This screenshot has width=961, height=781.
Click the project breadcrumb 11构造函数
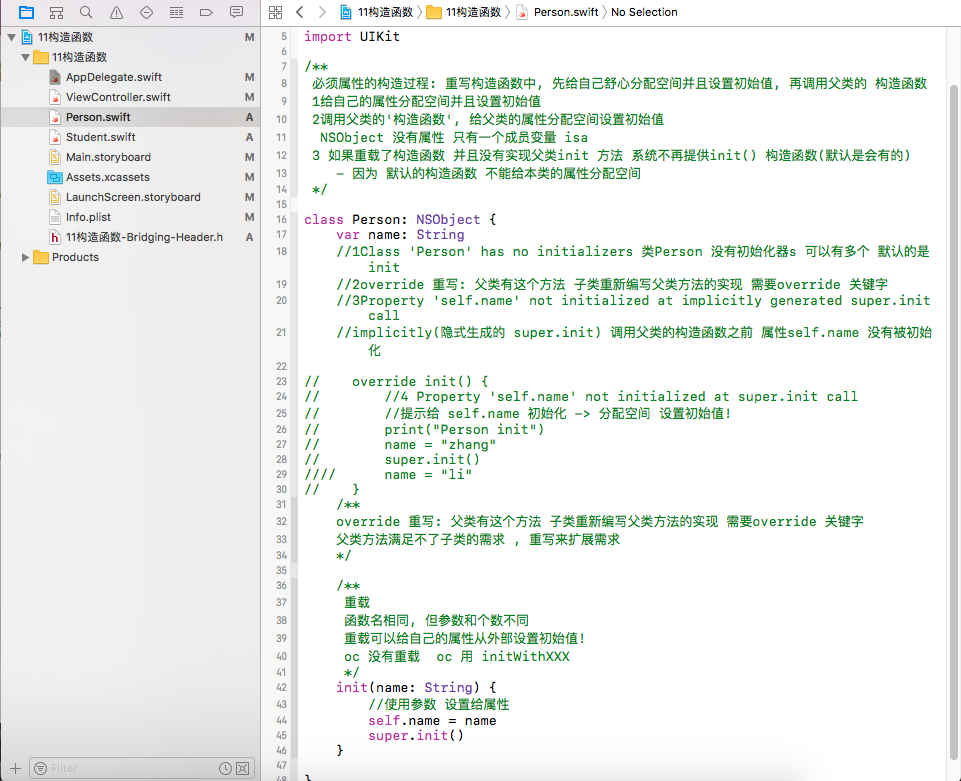tap(378, 12)
